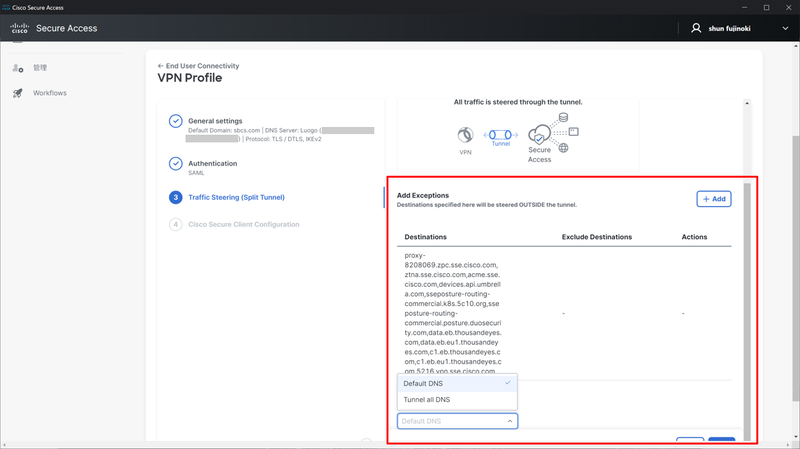Click the VPN globe diagram icon
800x449 pixels.
[465, 135]
